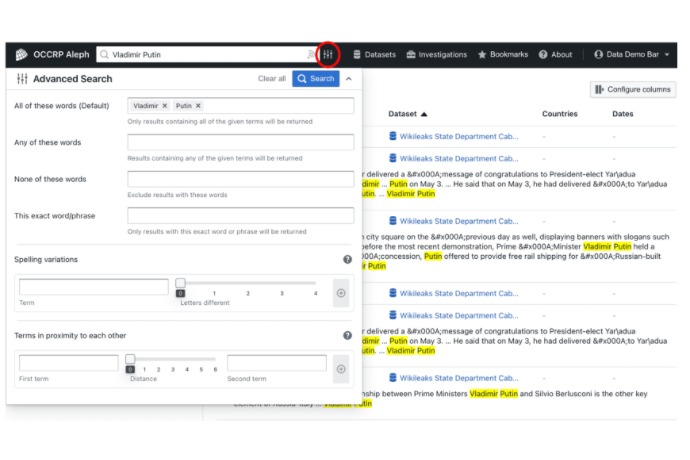Click the First term input field
The width and height of the screenshot is (690, 460).
pyautogui.click(x=69, y=363)
